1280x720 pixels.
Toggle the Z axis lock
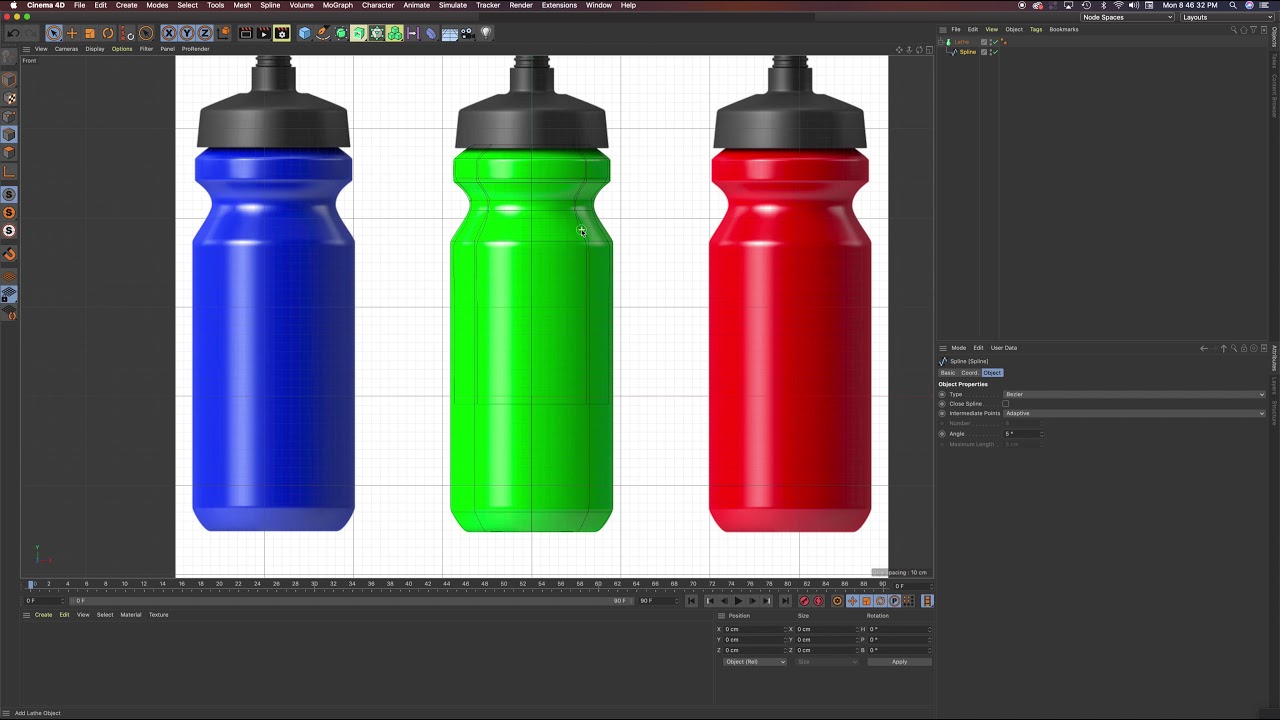[204, 33]
